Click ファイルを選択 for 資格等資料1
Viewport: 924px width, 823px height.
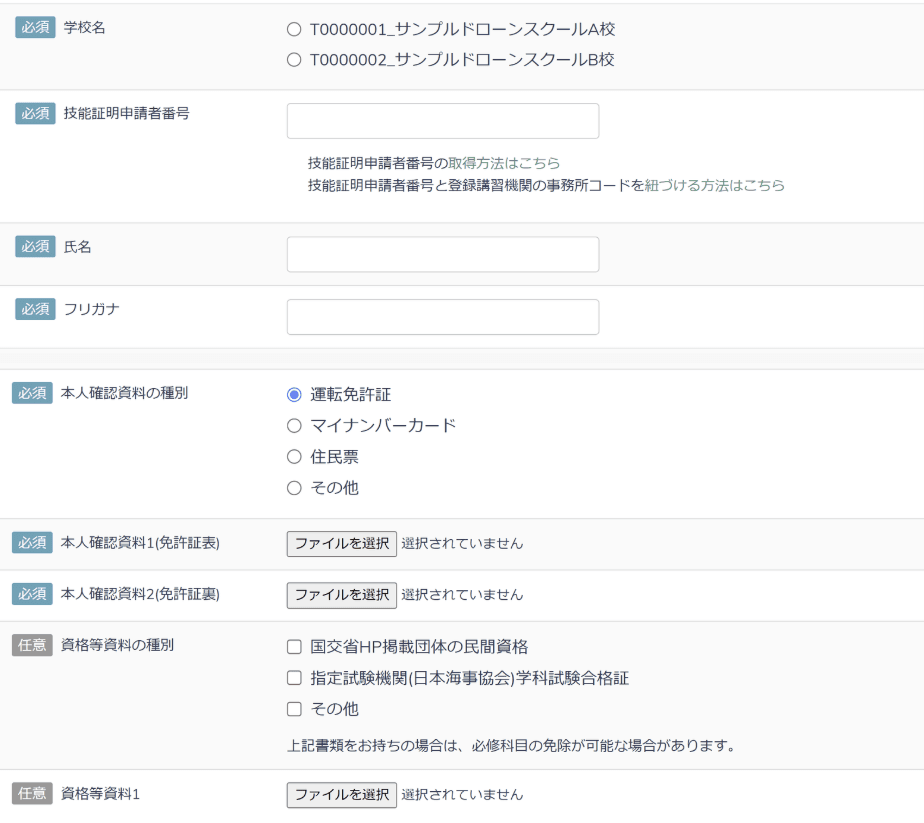click(x=341, y=795)
